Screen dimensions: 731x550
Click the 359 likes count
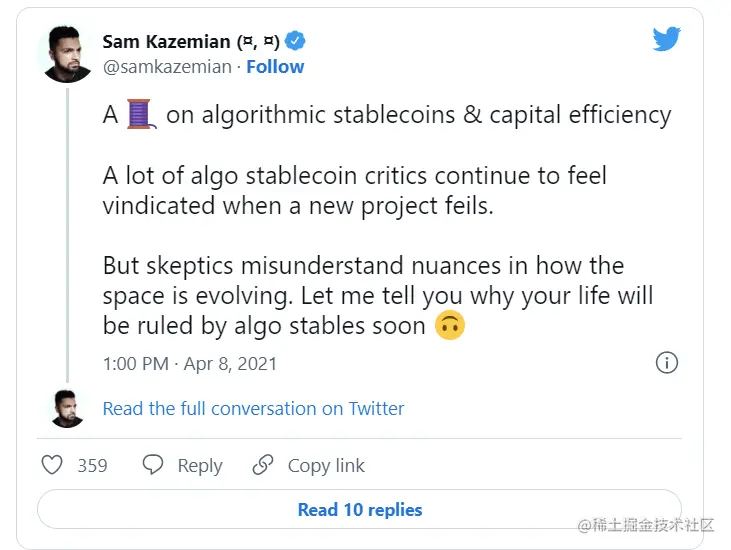click(92, 466)
